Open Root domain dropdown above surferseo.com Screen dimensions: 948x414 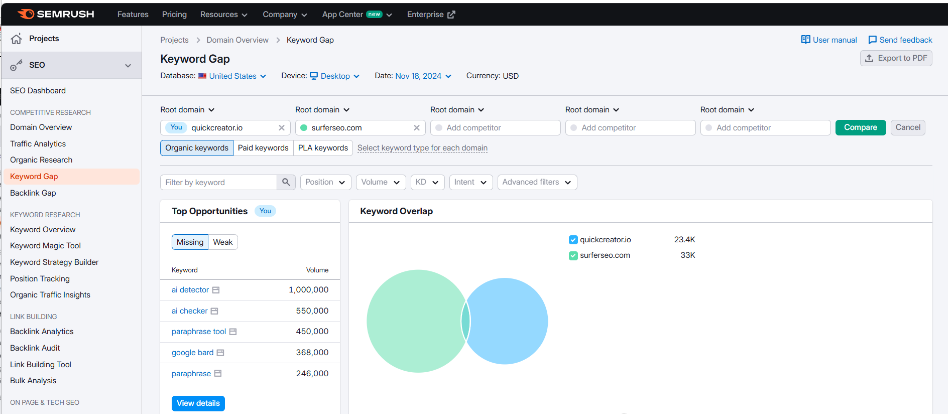tap(323, 110)
